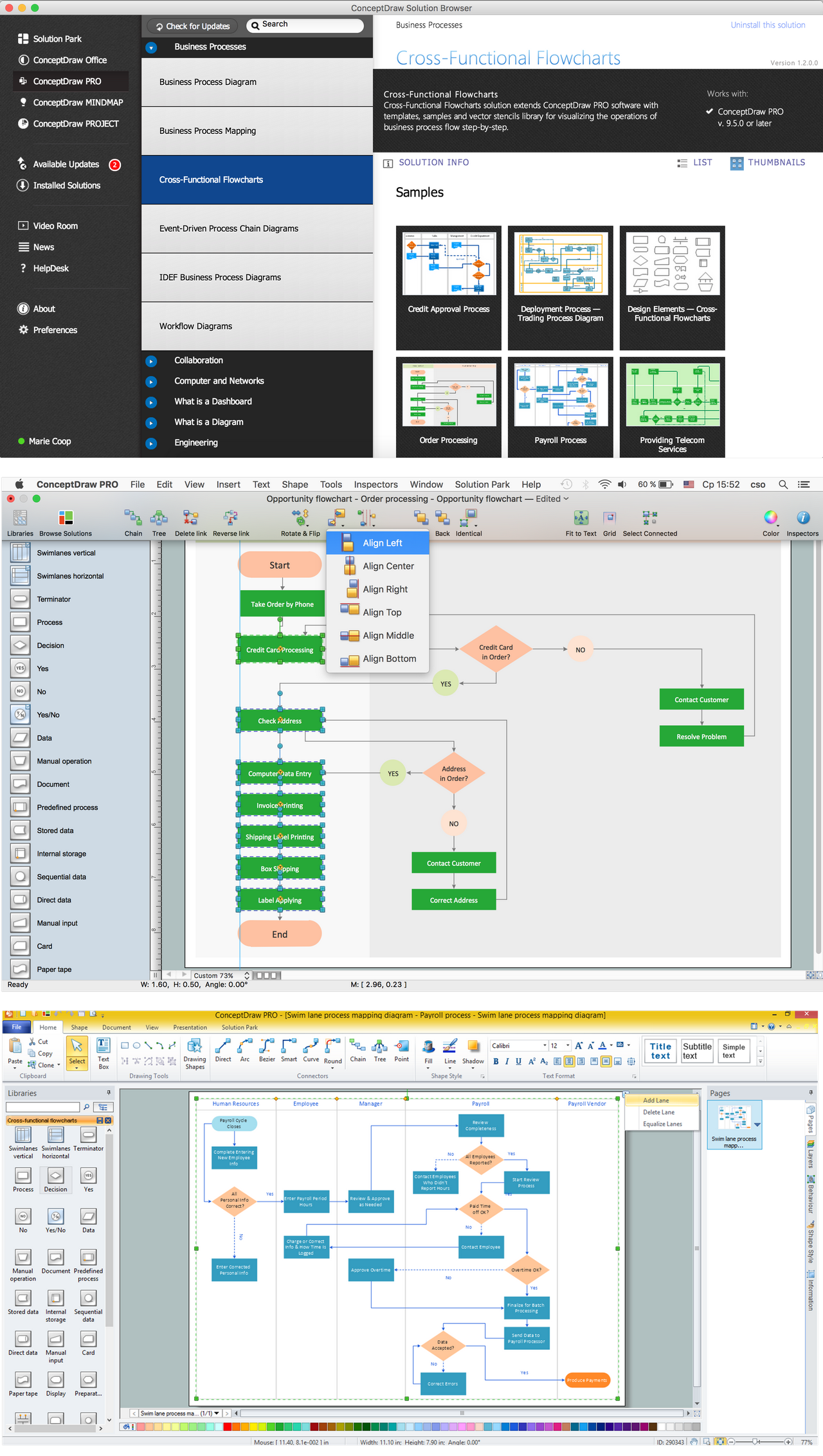Expand the Computer and Networks category
Screen dimensions: 823x1456
coord(151,382)
